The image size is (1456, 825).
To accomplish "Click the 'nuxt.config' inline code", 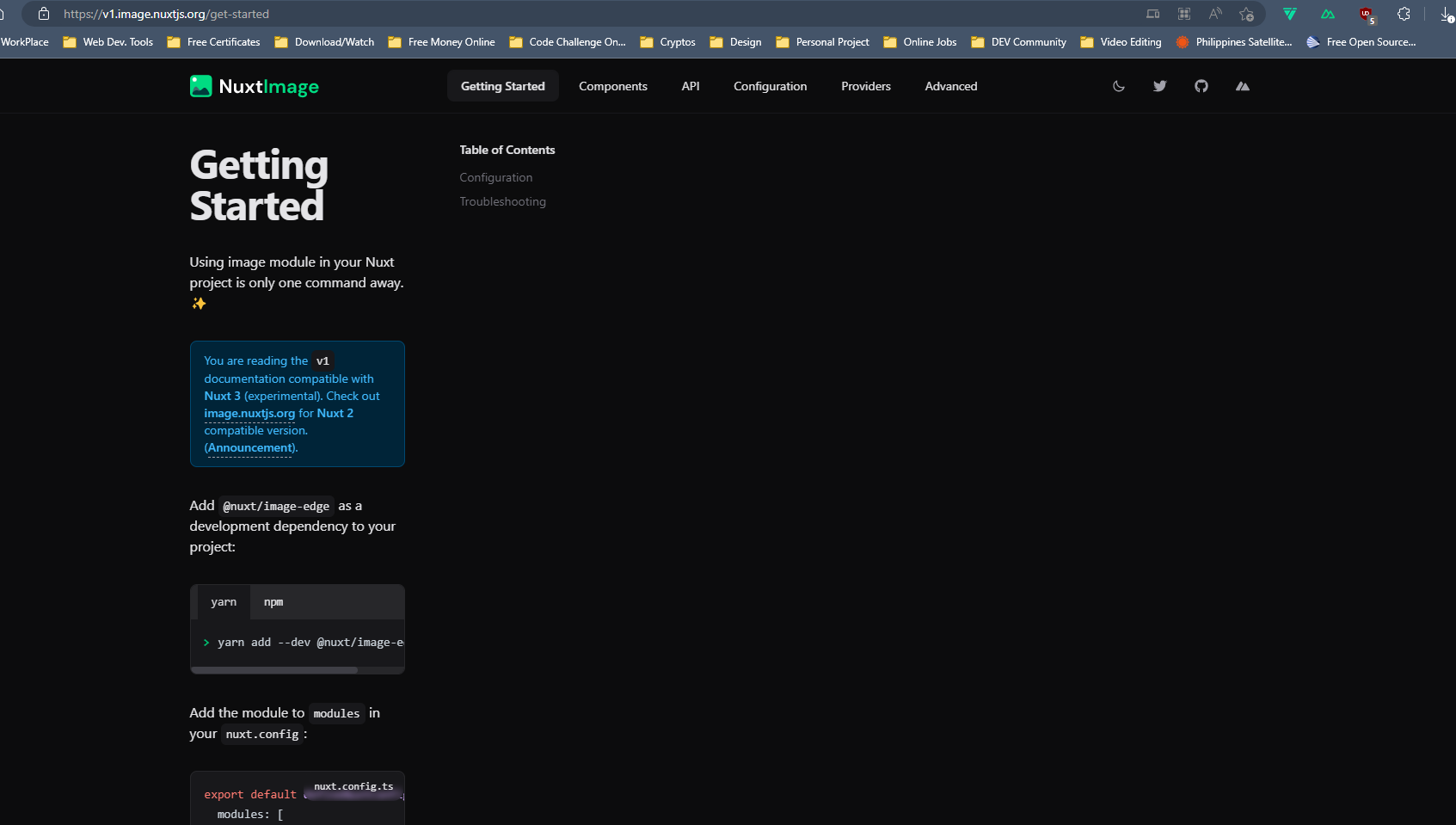I will pyautogui.click(x=262, y=734).
